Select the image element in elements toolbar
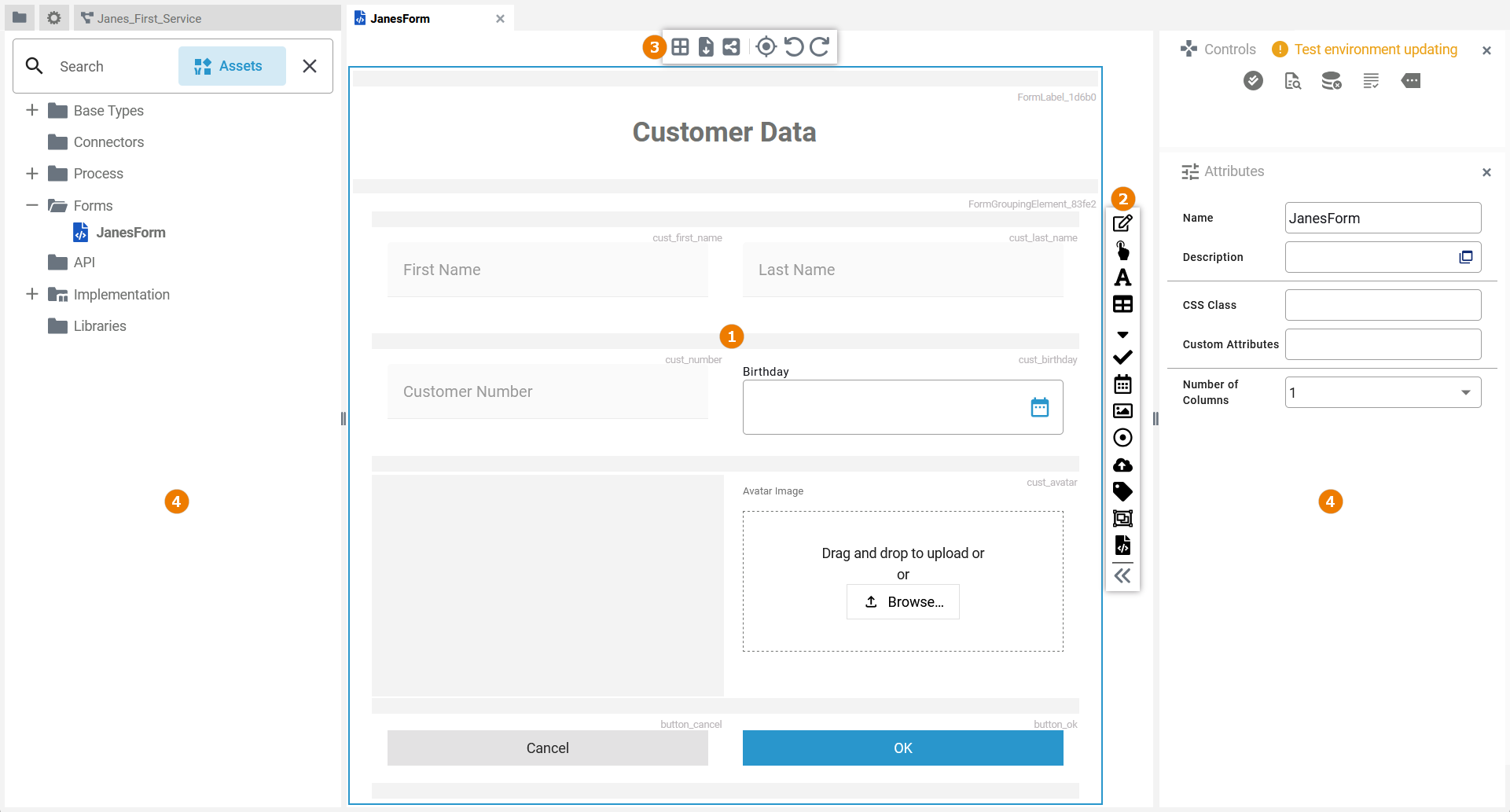The image size is (1510, 812). (1122, 411)
